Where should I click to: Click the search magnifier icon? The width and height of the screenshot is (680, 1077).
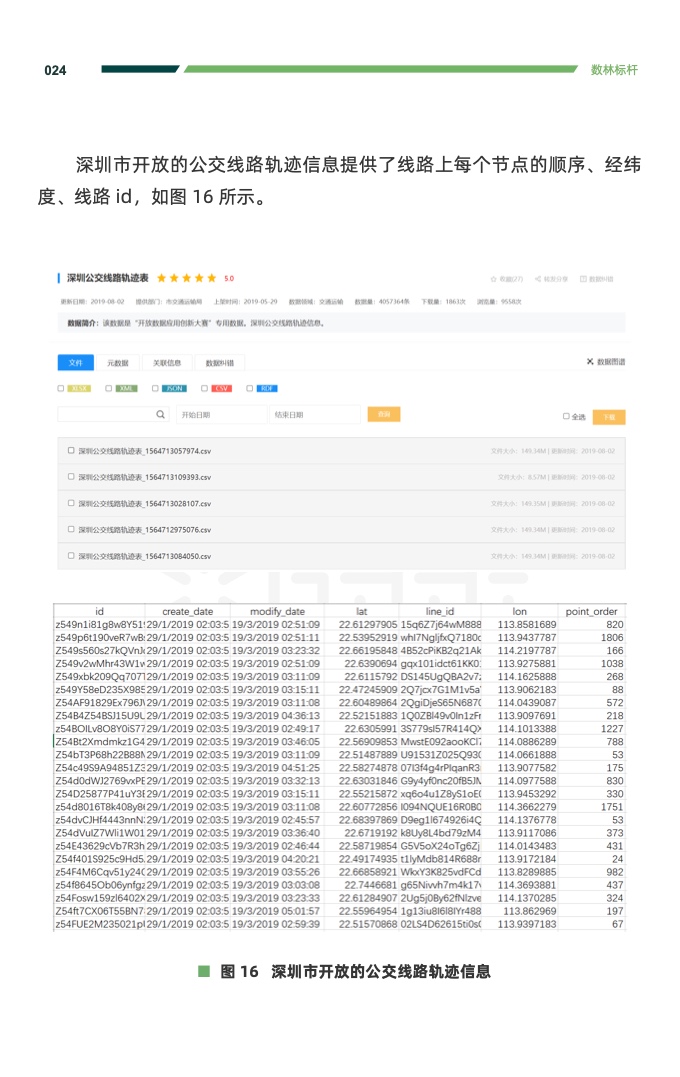click(161, 414)
